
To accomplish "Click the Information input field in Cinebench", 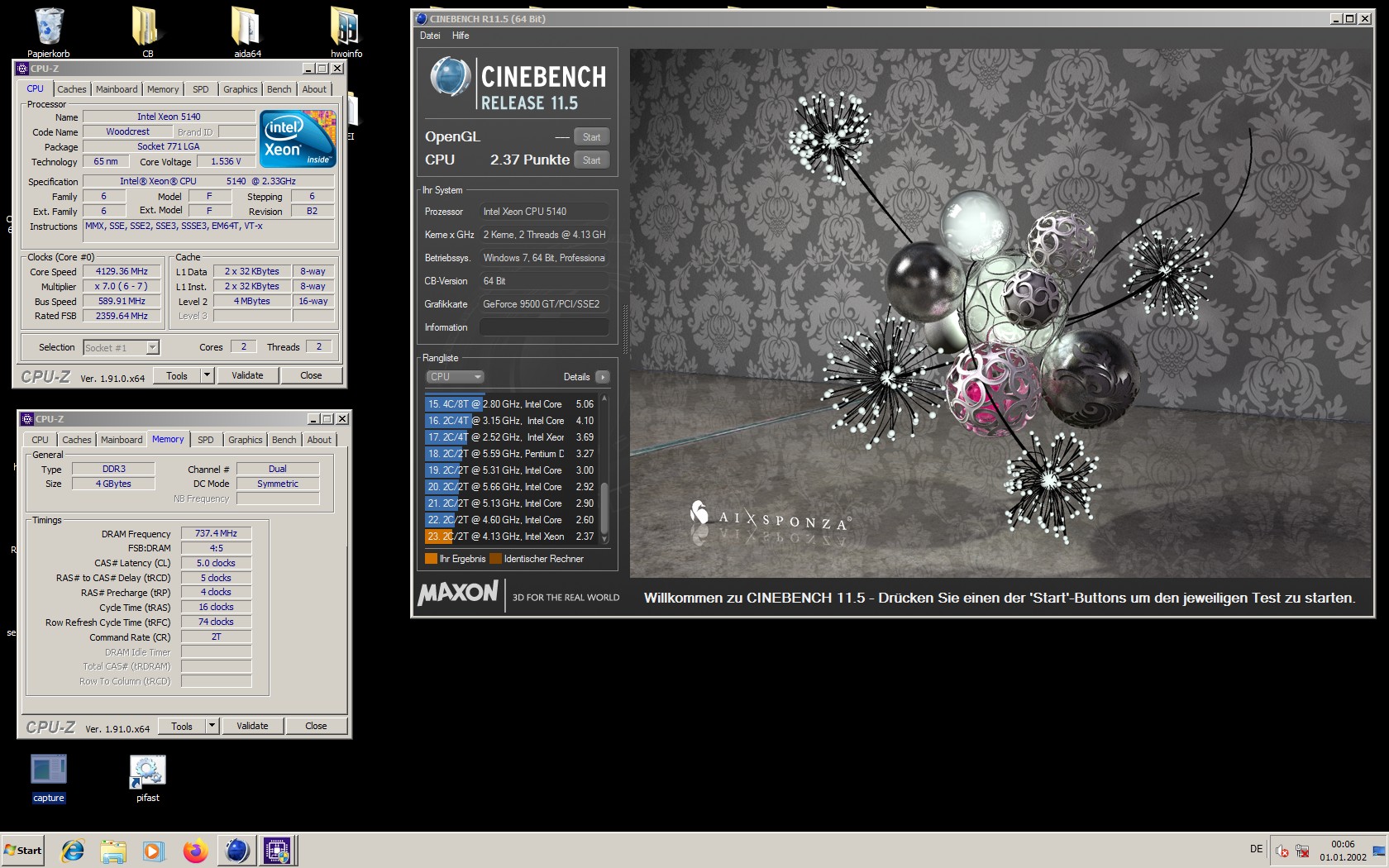I will 544,327.
